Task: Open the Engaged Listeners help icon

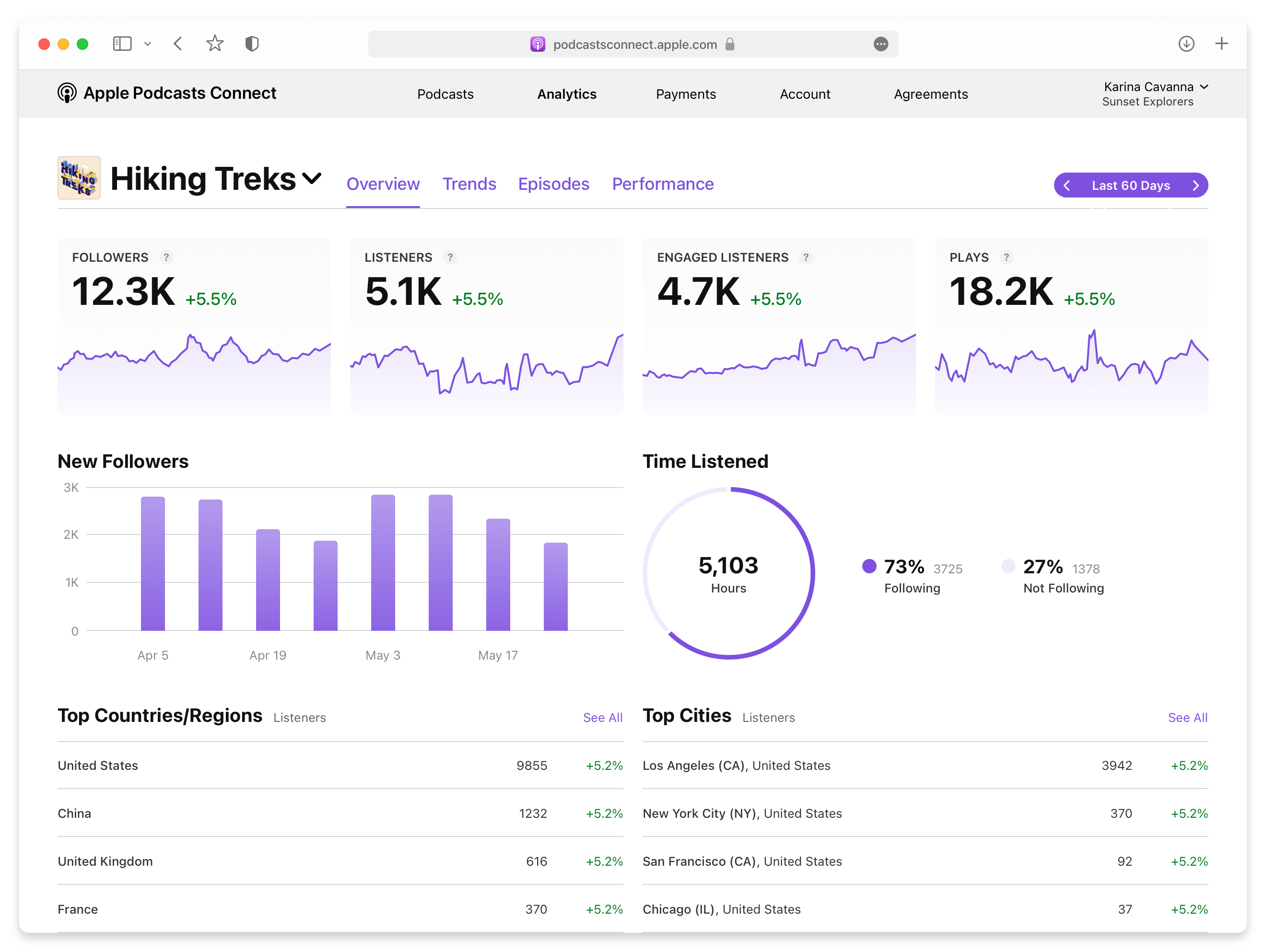Action: tap(807, 257)
